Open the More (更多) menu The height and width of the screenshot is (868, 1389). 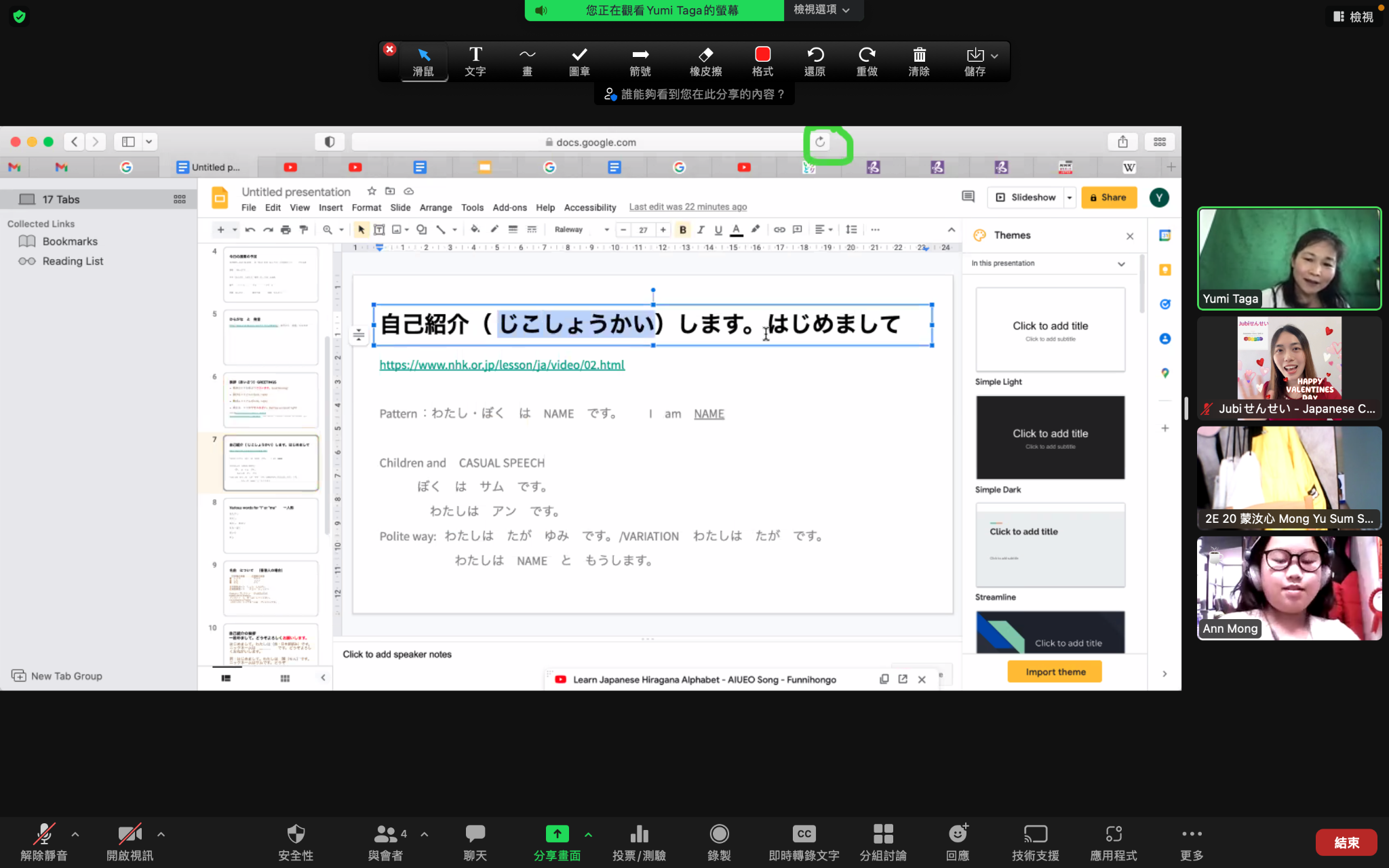(x=1191, y=842)
